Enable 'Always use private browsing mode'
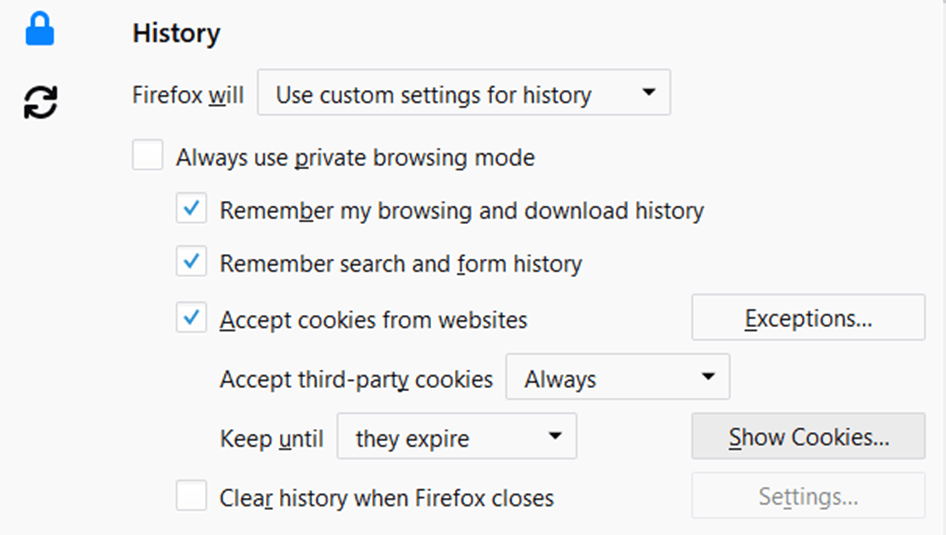 coord(148,156)
